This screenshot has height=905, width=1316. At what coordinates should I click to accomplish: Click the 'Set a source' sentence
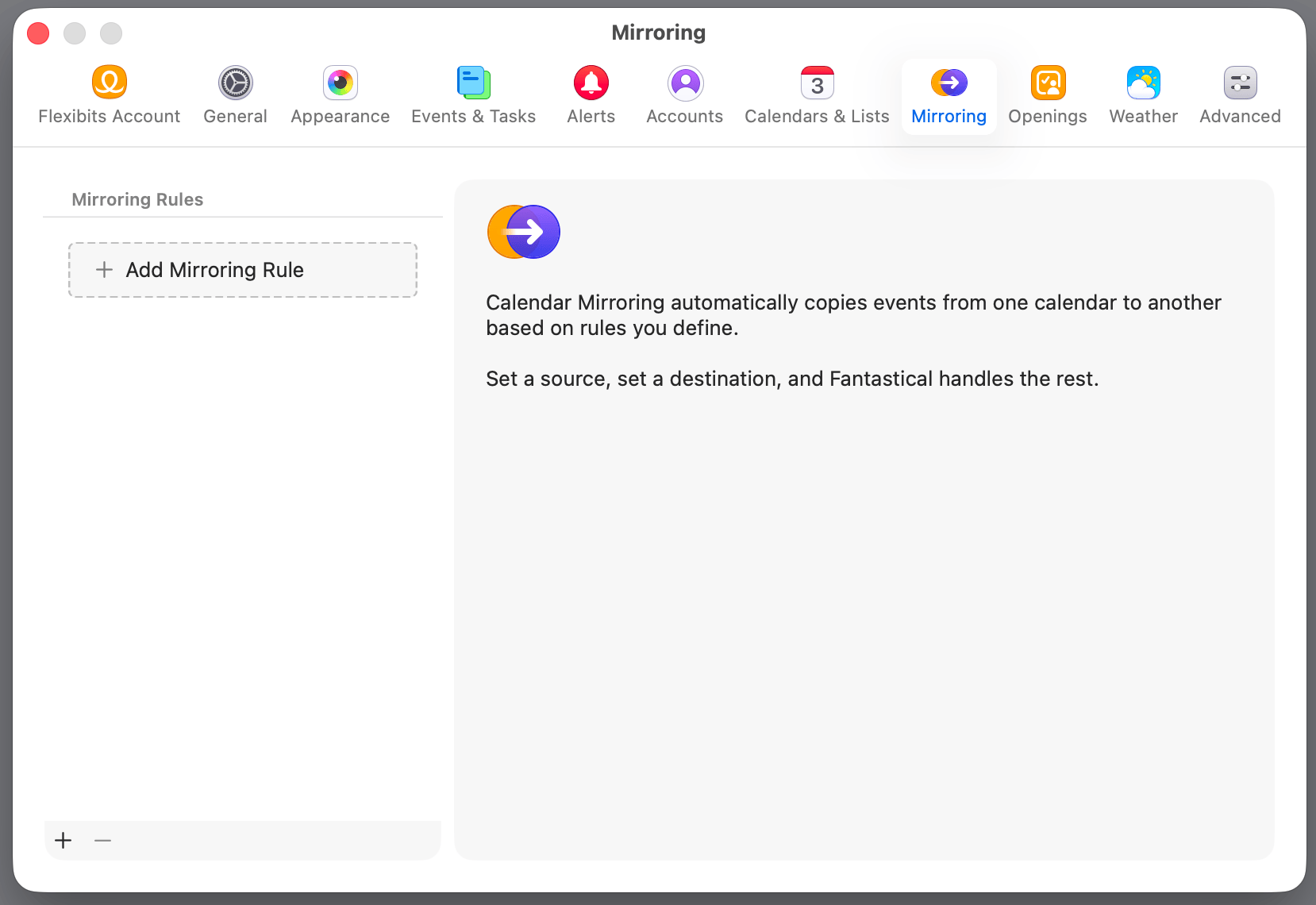pos(792,379)
